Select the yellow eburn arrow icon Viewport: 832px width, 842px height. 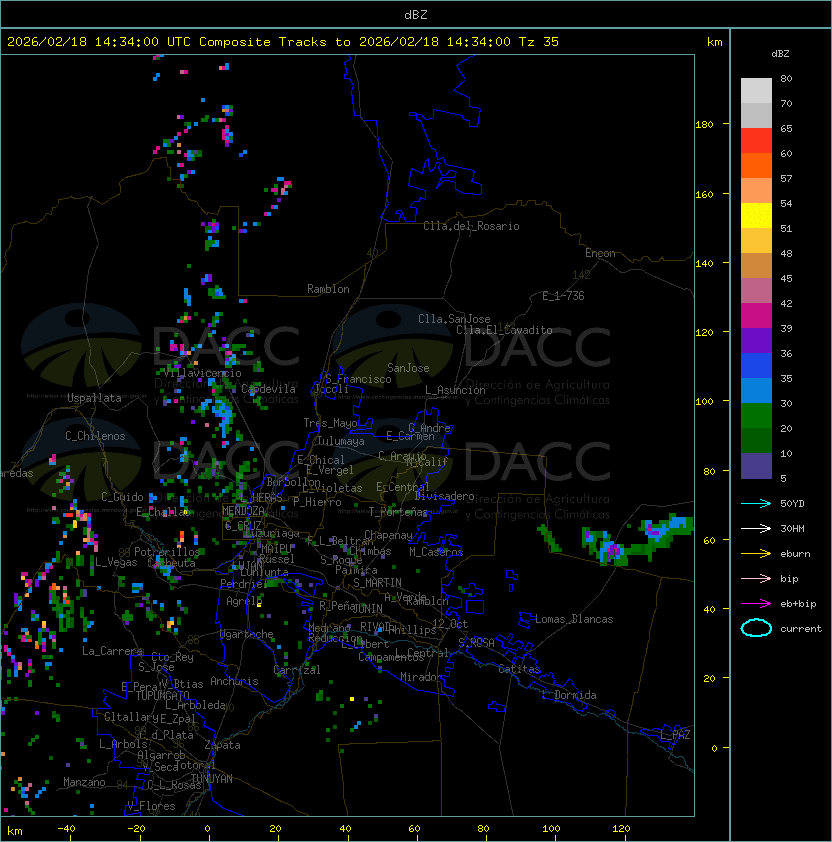coord(756,554)
